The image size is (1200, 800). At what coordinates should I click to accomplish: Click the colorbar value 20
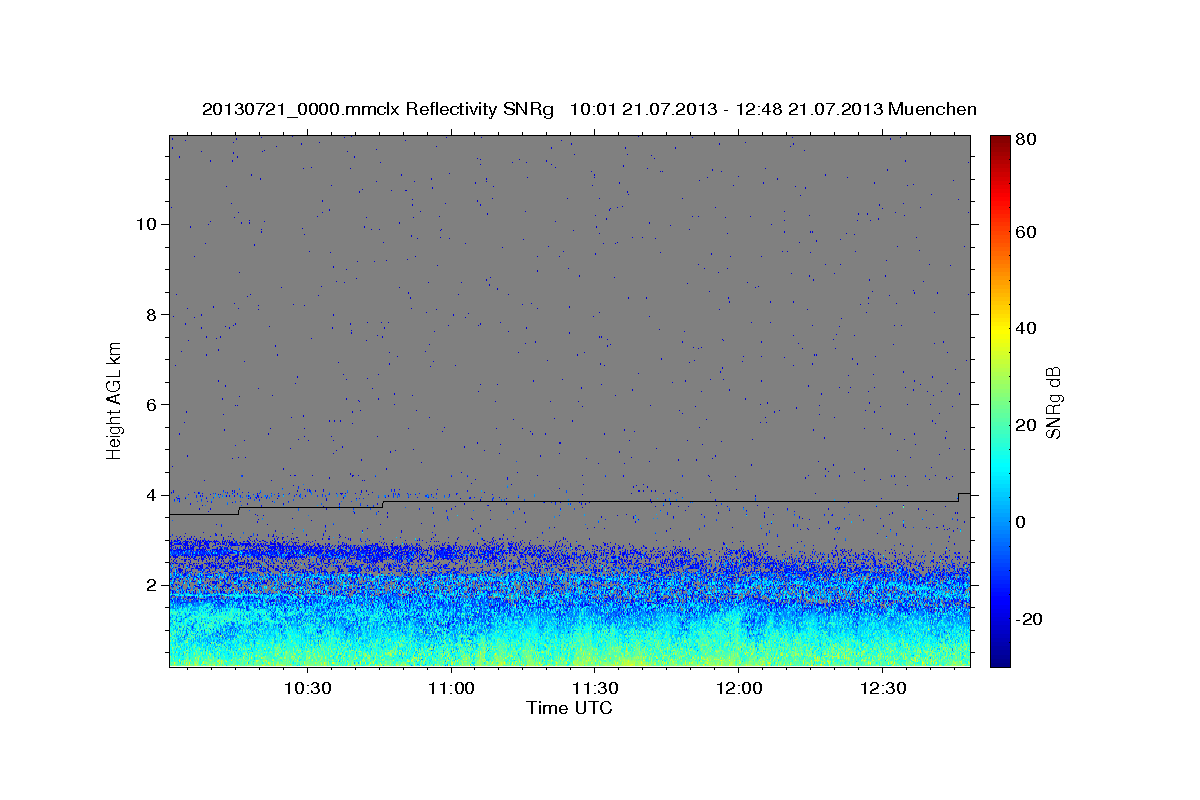(x=1028, y=425)
